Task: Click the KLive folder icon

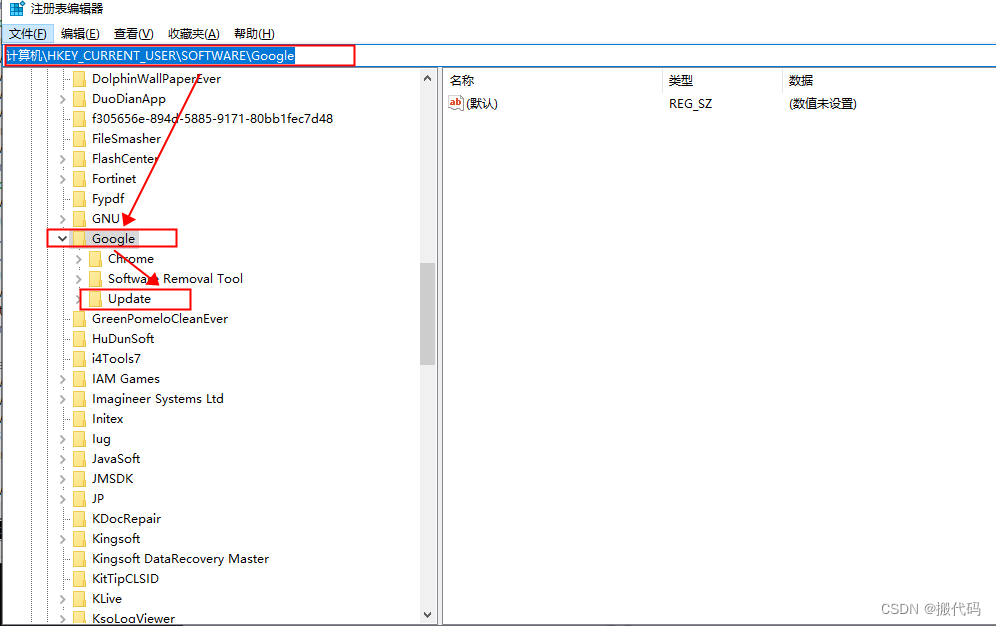Action: tap(79, 599)
